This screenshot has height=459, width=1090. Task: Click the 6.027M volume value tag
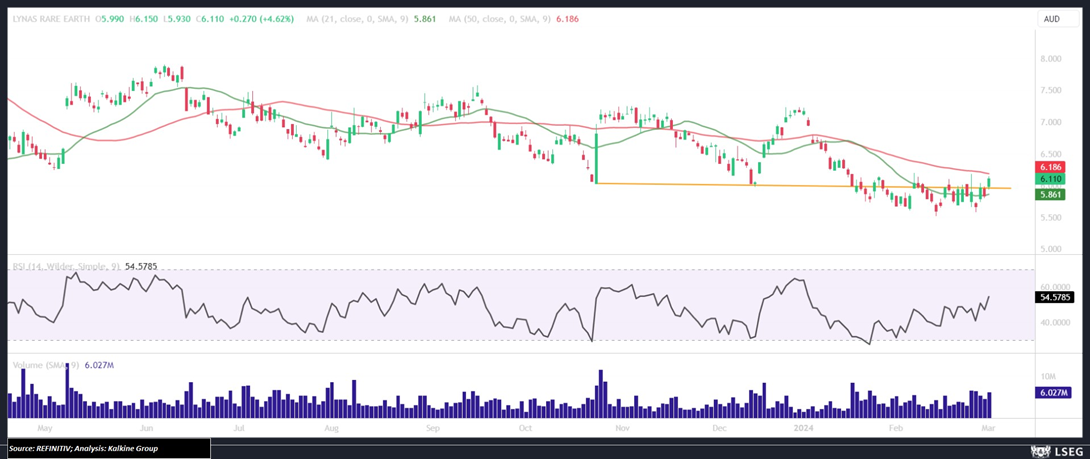click(1051, 393)
